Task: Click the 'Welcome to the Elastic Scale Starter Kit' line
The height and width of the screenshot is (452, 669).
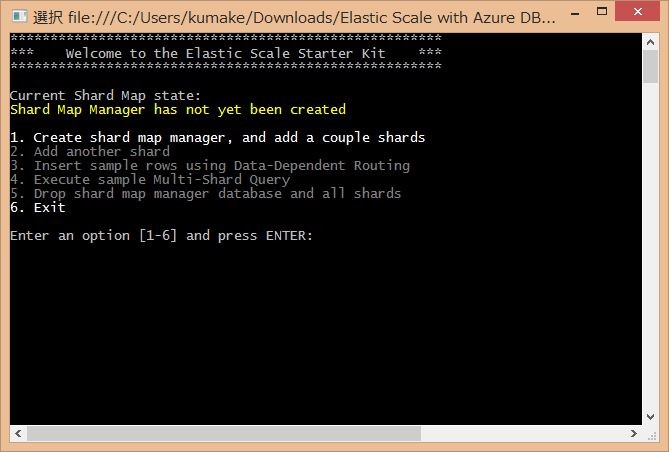Action: point(226,54)
